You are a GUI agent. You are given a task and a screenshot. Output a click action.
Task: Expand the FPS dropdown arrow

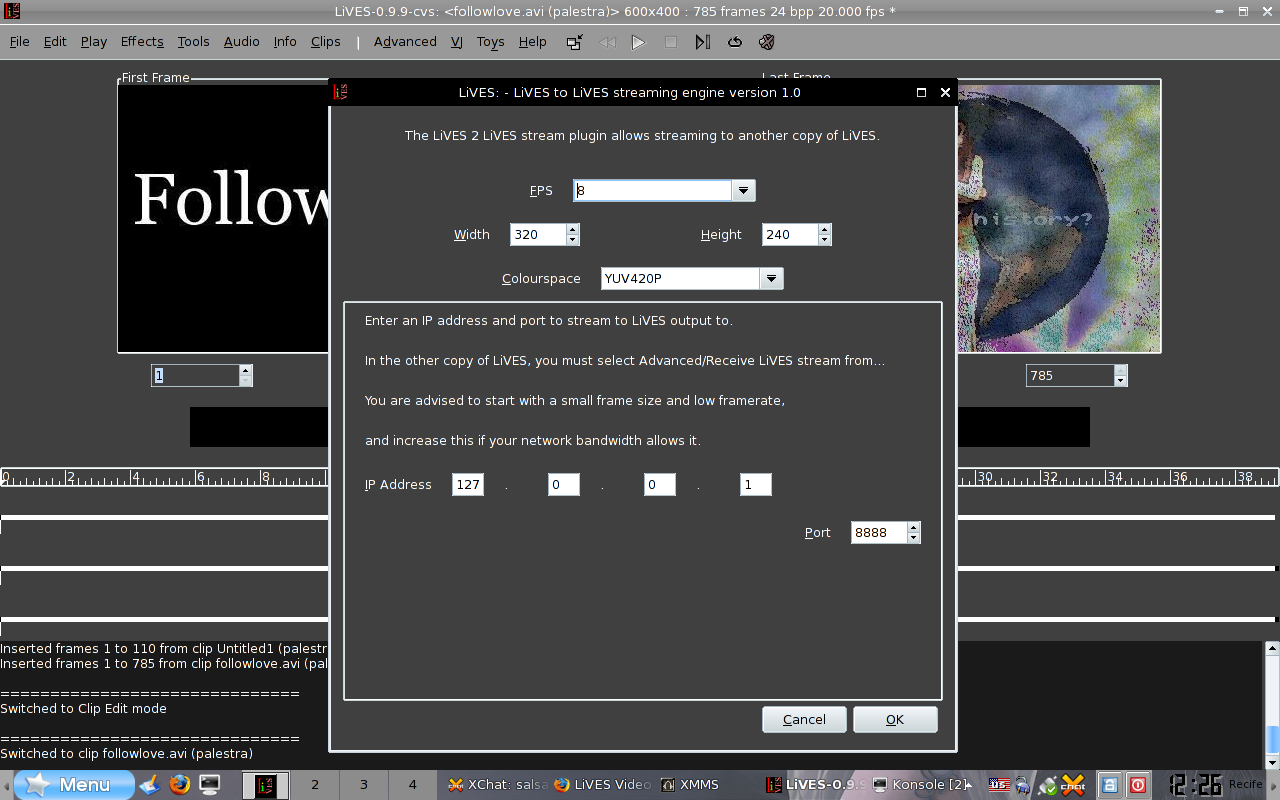point(743,191)
